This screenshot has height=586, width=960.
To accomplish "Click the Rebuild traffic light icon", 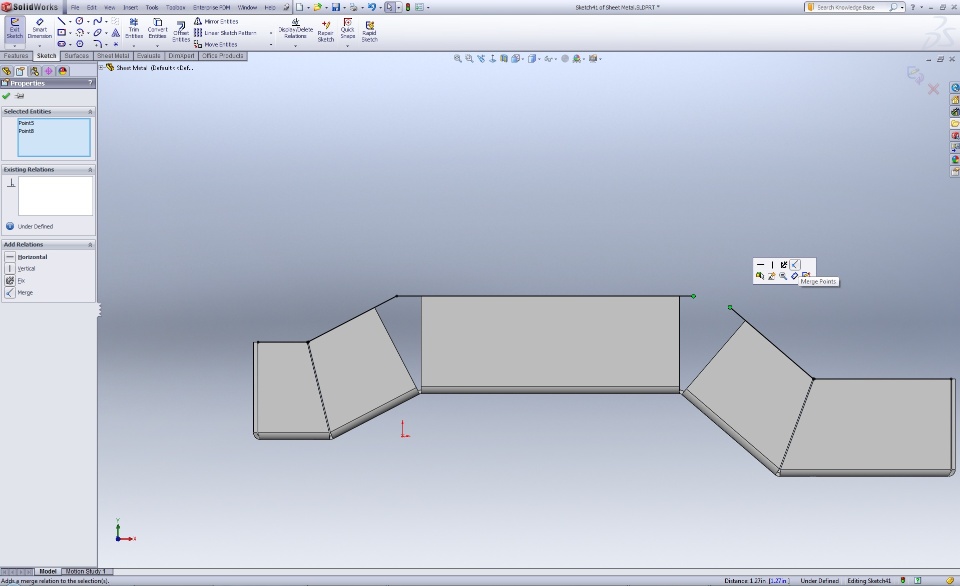I will 408,7.
